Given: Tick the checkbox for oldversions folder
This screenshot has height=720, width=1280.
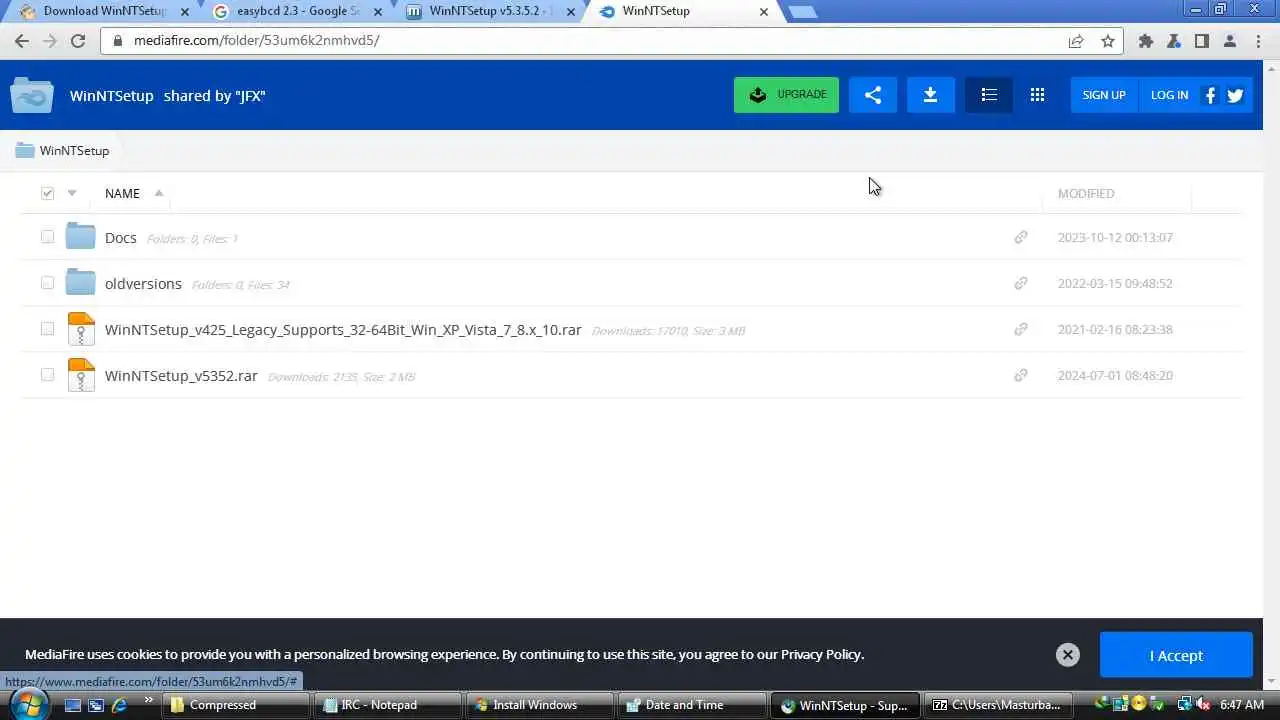Looking at the screenshot, I should tap(47, 283).
